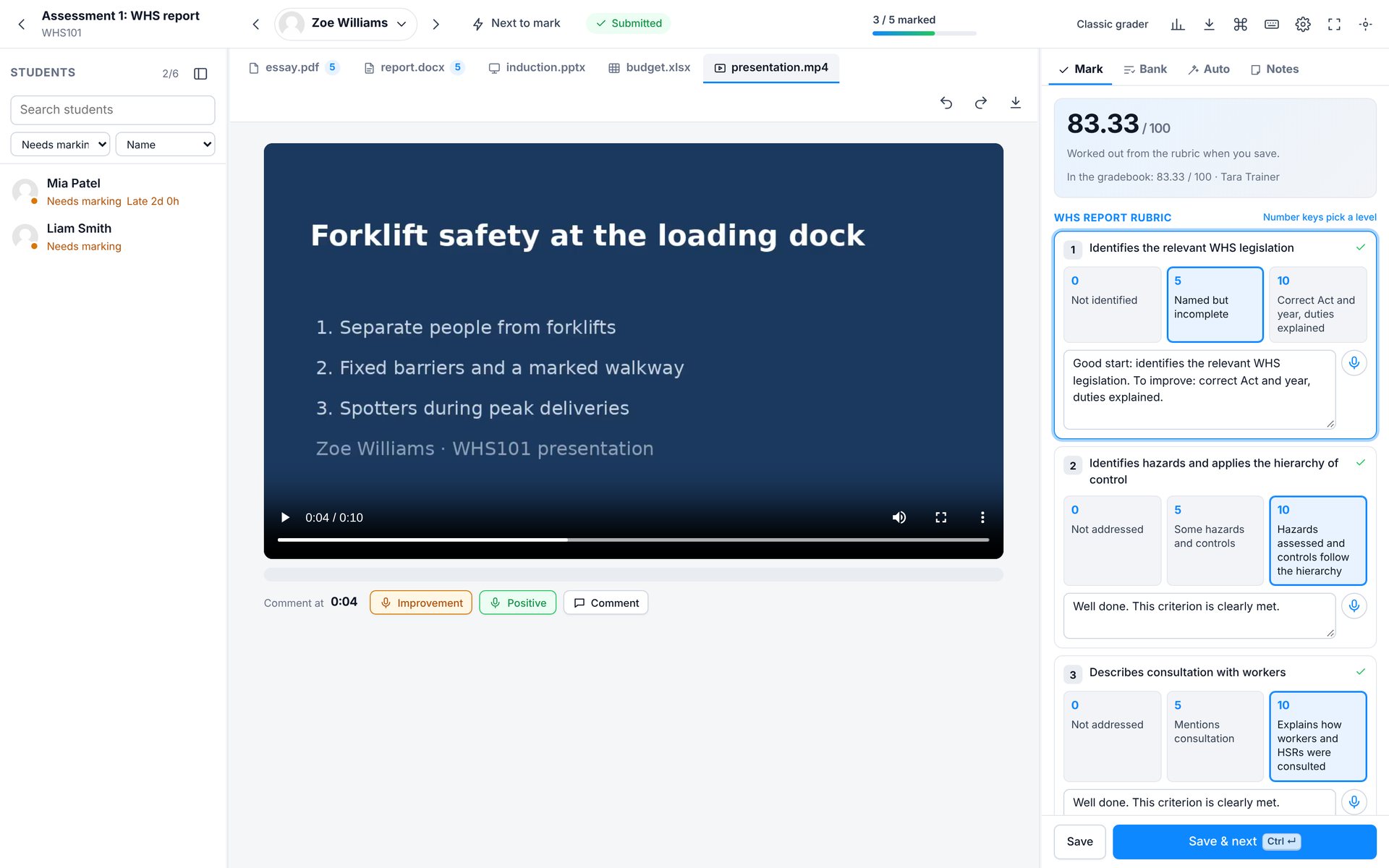This screenshot has height=868, width=1389.
Task: Choose level 0 Not addressed for hazards
Action: (x=1112, y=540)
